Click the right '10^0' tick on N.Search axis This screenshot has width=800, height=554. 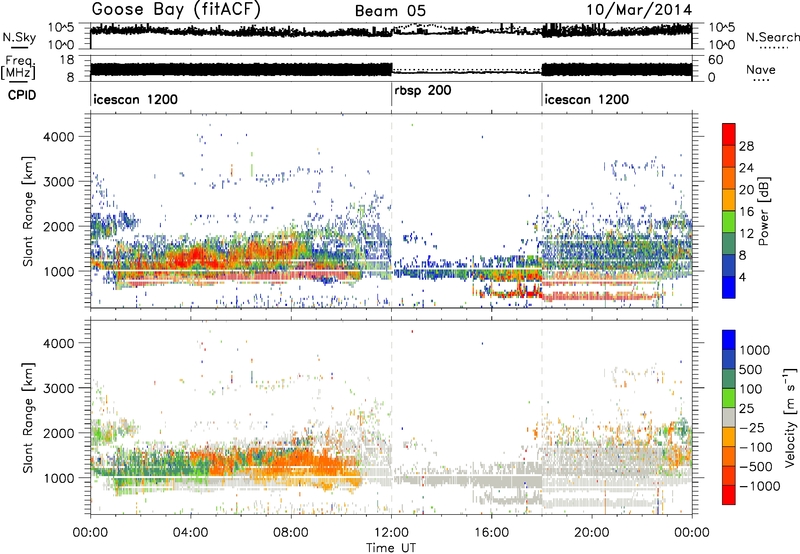click(721, 45)
